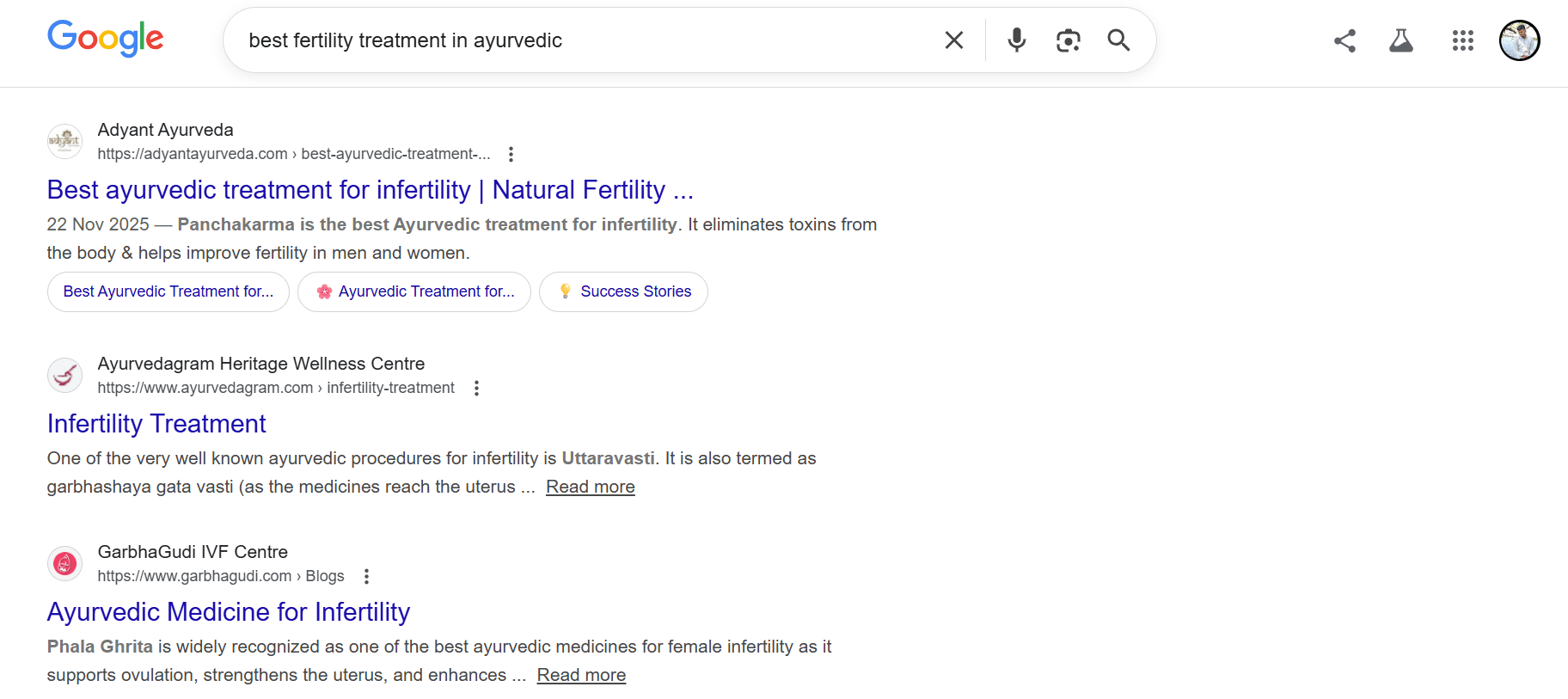This screenshot has width=1568, height=699.
Task: Click the 'GarbhaGudi IVF Centre' site name
Action: point(193,552)
